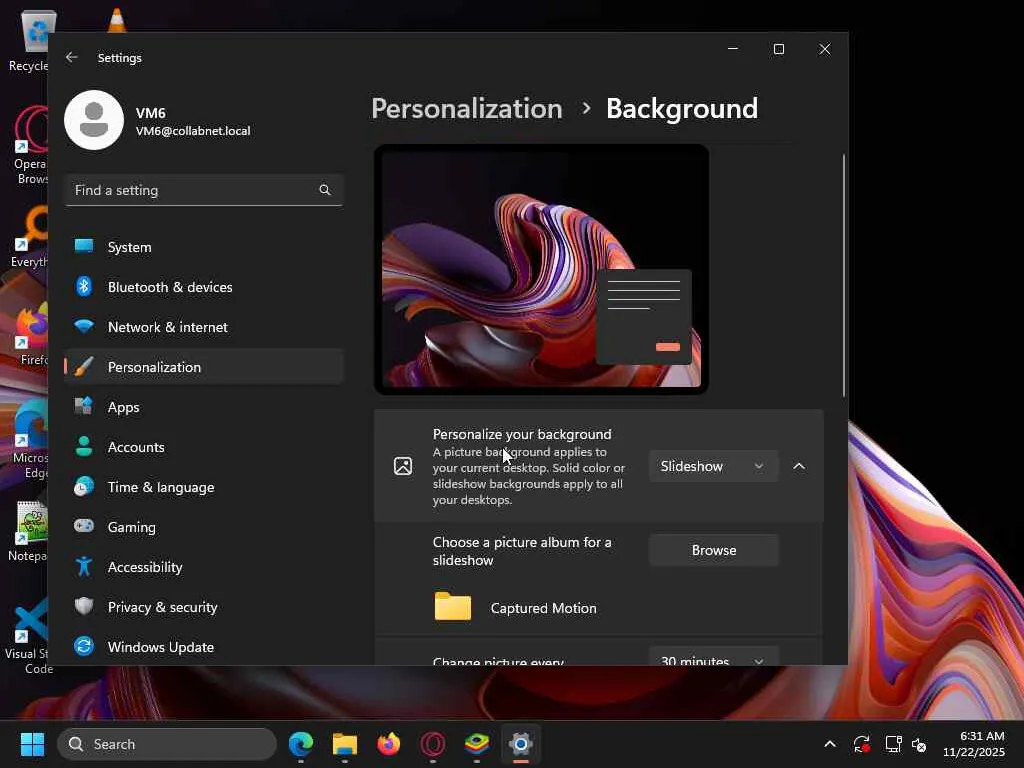The width and height of the screenshot is (1024, 768).
Task: Click the desktop background preview image
Action: pos(541,269)
